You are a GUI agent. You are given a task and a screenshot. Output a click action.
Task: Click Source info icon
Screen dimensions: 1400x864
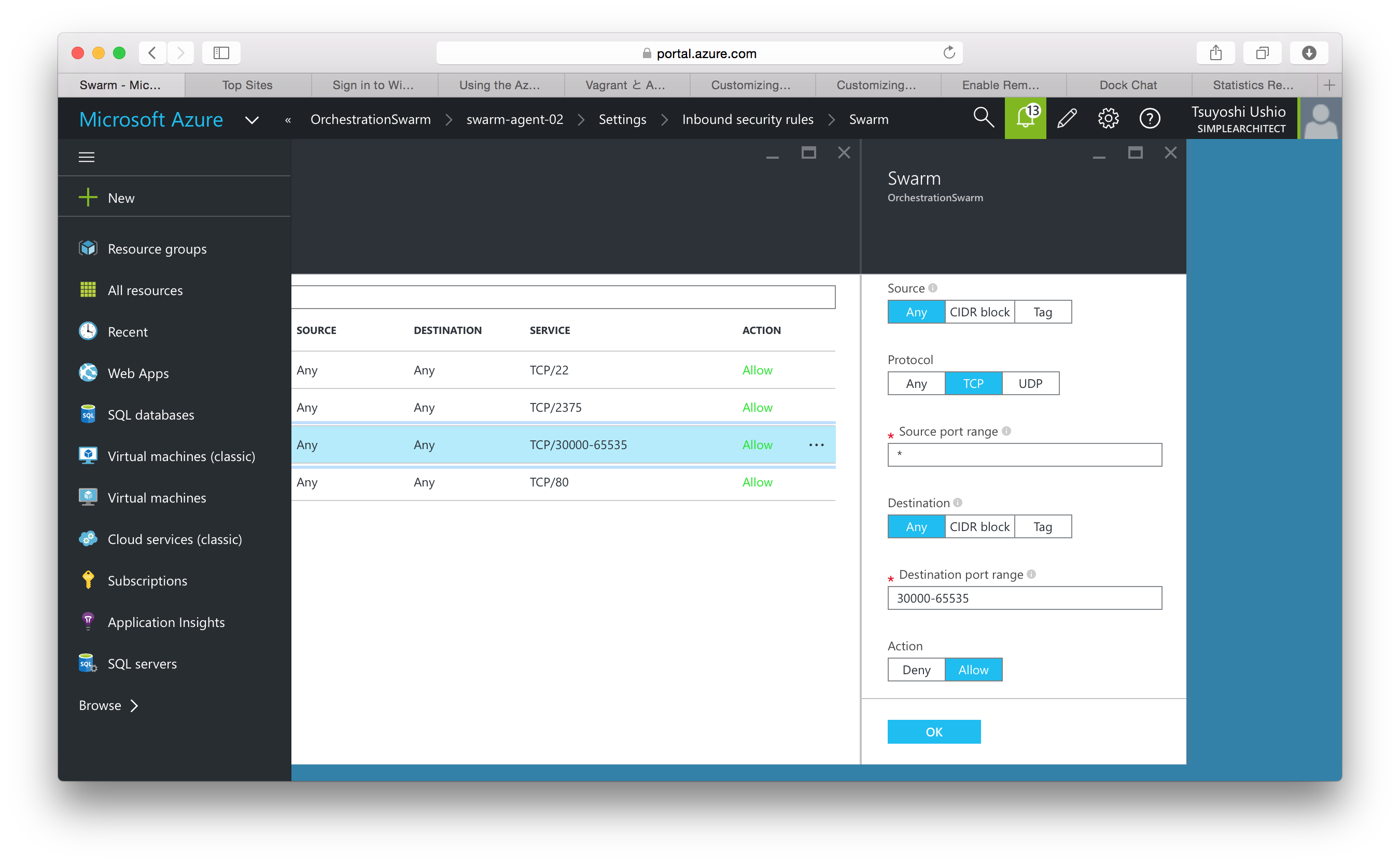933,288
